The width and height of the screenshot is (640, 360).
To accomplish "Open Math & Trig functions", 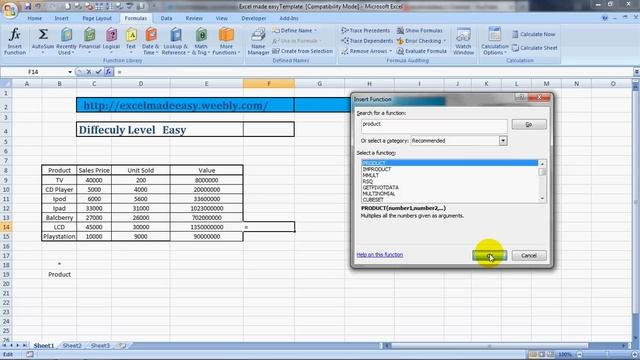I will pos(201,41).
